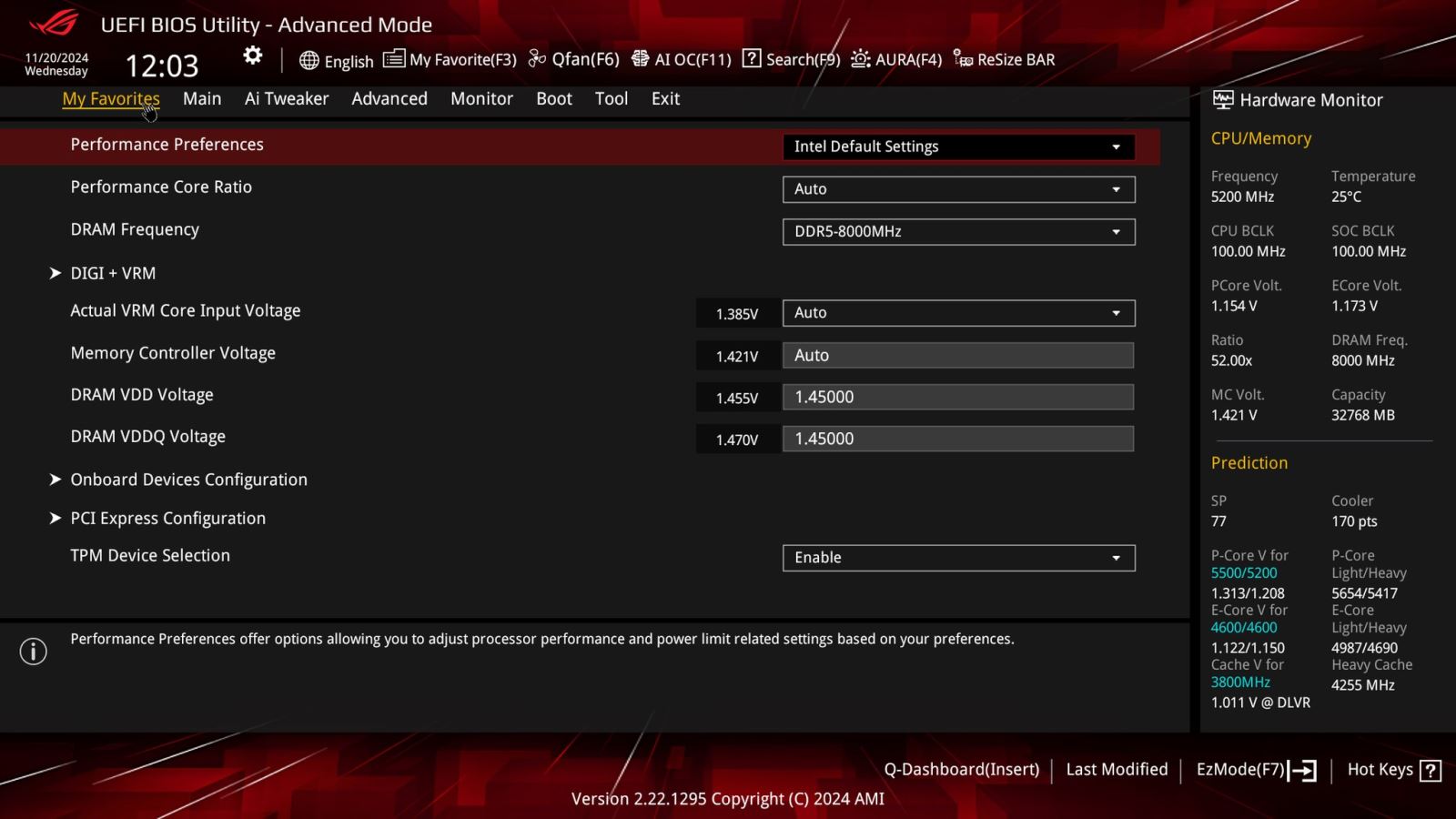Select Performance Core Ratio label
Image resolution: width=1456 pixels, height=819 pixels.
coord(161,187)
